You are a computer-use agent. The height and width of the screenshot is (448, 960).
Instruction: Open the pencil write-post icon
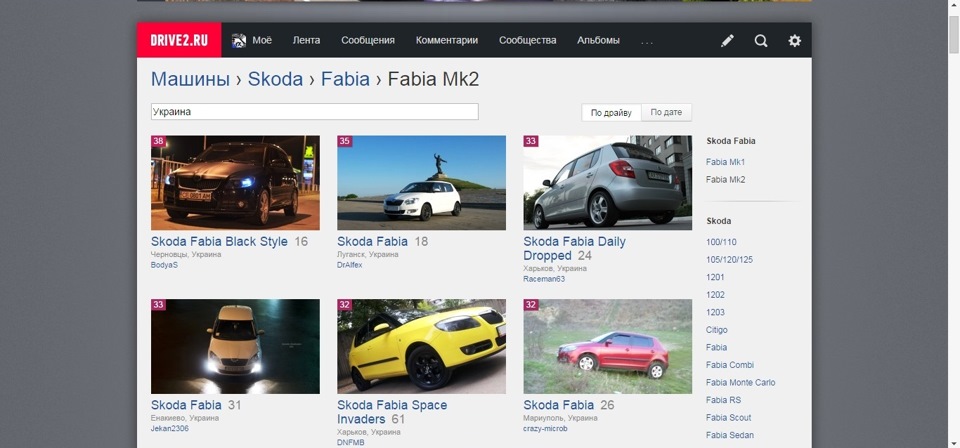[x=727, y=40]
